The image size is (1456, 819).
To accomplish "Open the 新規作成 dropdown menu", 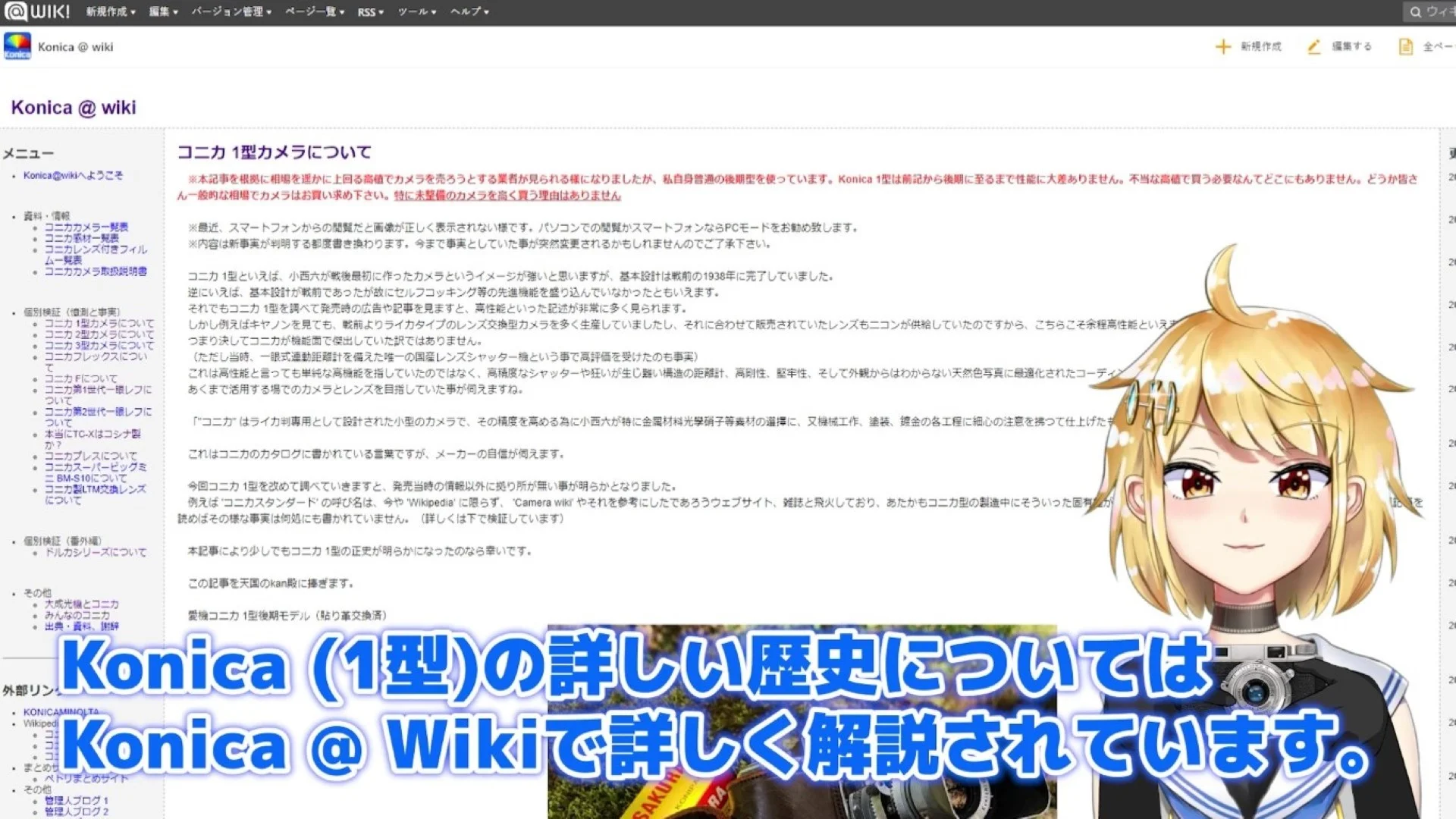I will [110, 12].
